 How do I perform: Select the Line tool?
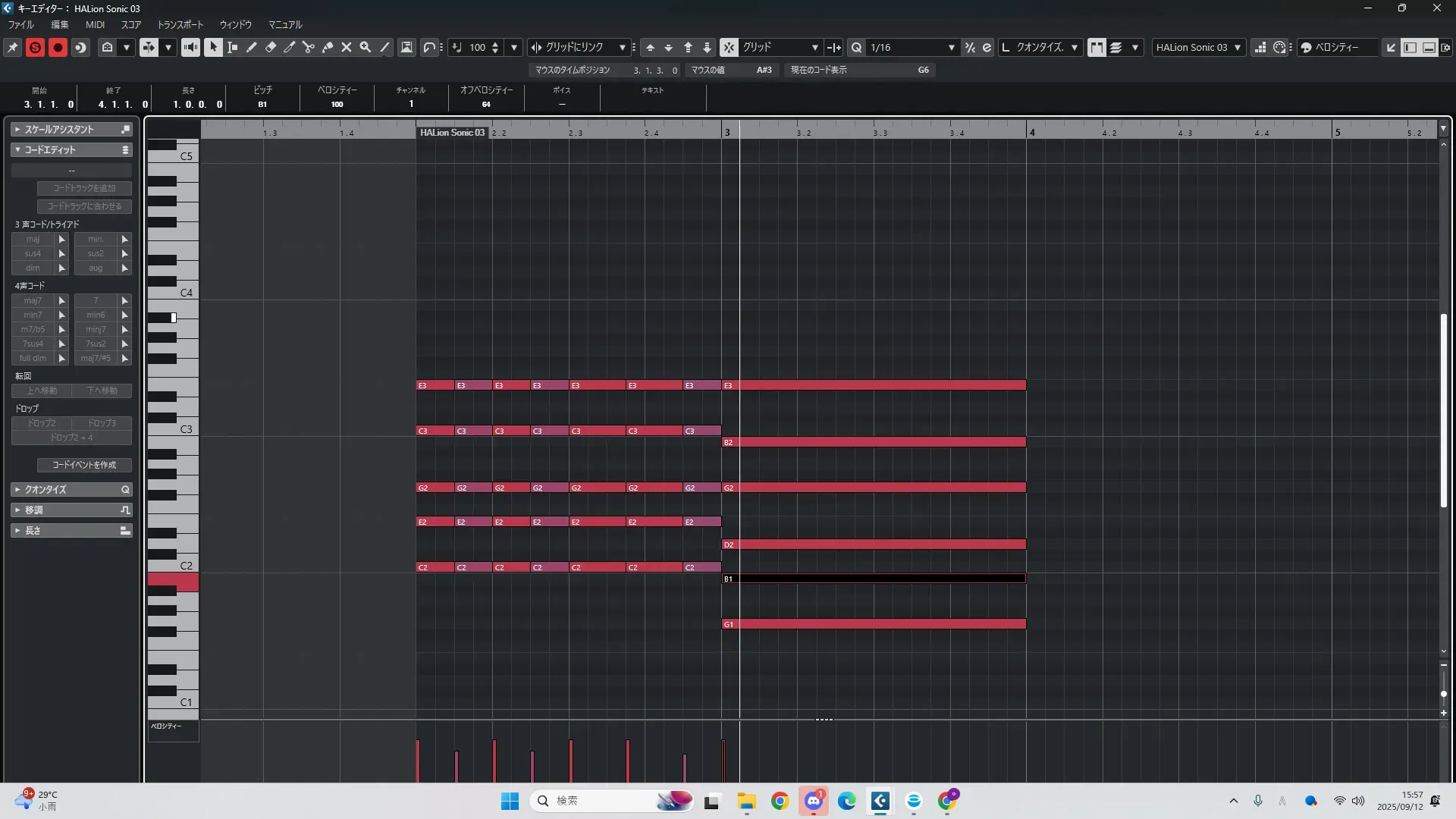(385, 47)
